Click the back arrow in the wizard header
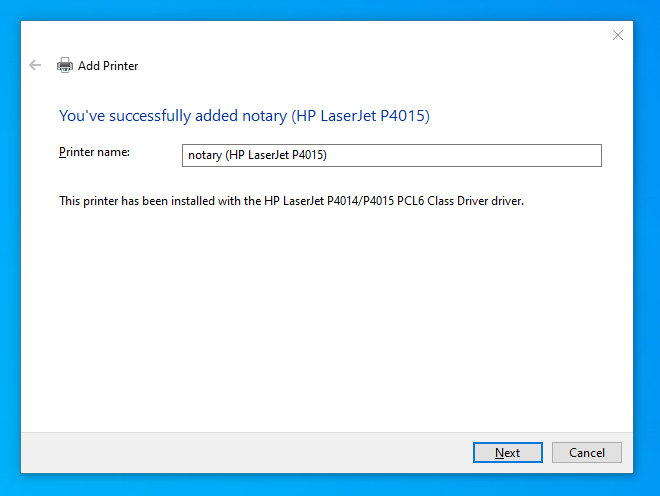This screenshot has width=660, height=496. pos(36,65)
